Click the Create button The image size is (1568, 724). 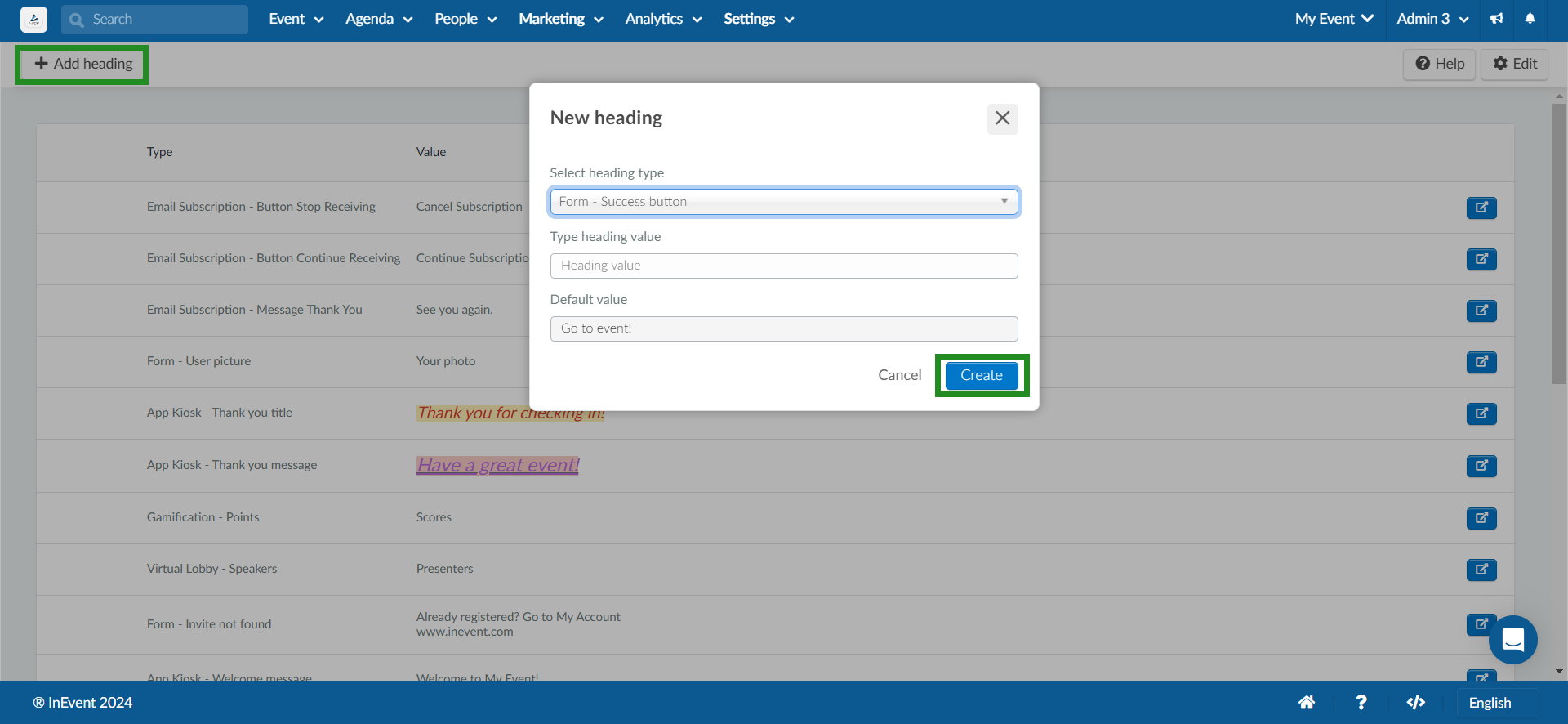click(x=982, y=375)
